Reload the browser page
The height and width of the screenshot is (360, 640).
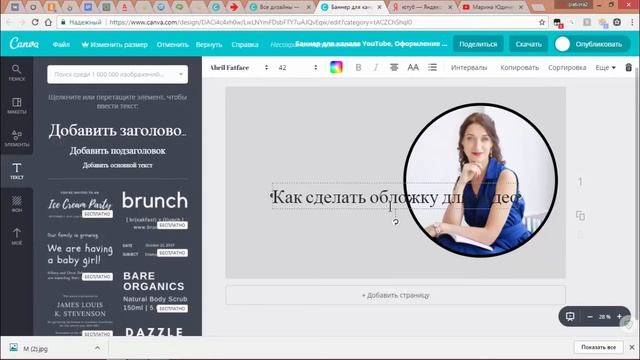[35, 22]
